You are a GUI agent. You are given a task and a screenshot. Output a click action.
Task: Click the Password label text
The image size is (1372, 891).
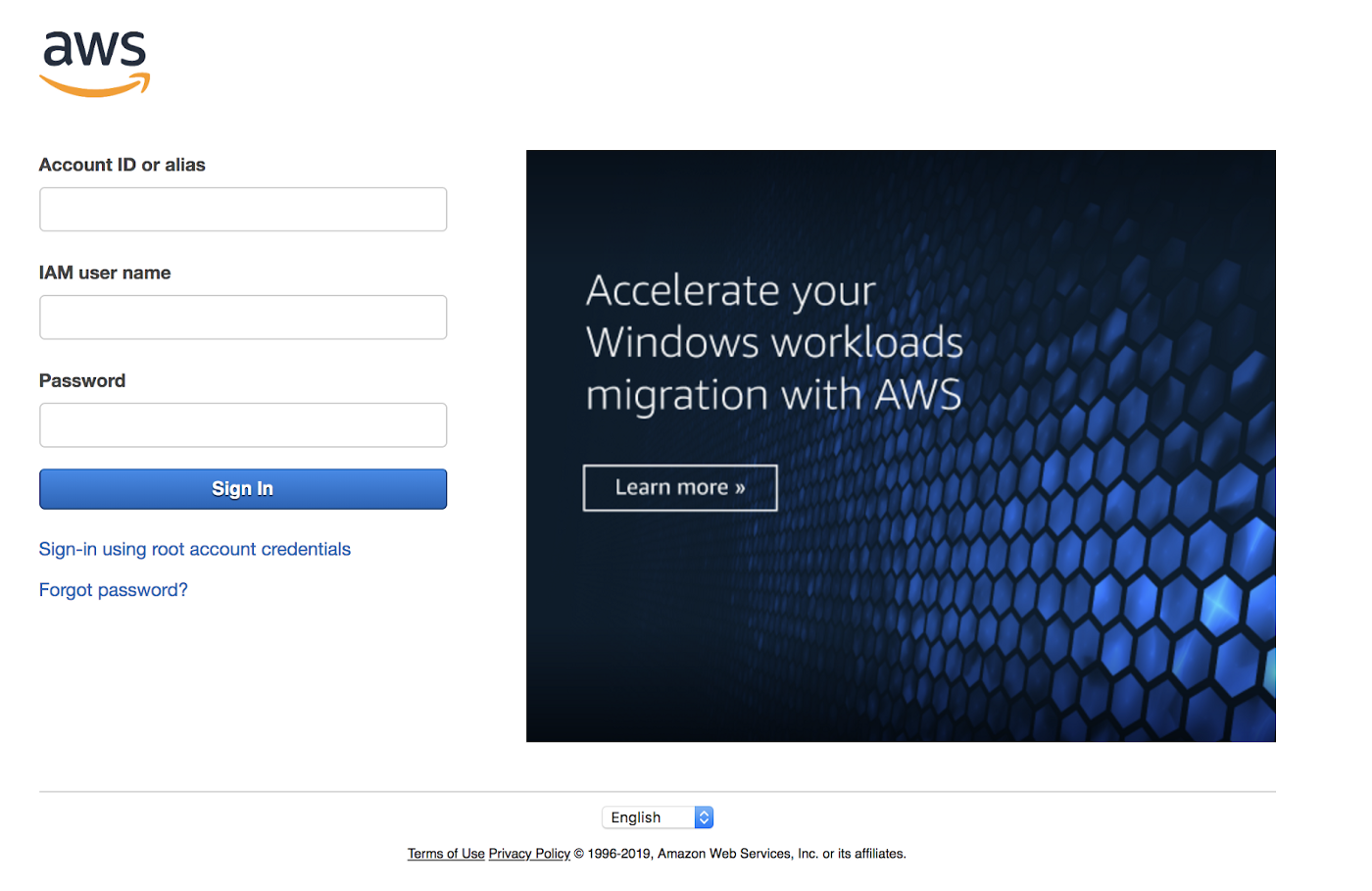(82, 380)
